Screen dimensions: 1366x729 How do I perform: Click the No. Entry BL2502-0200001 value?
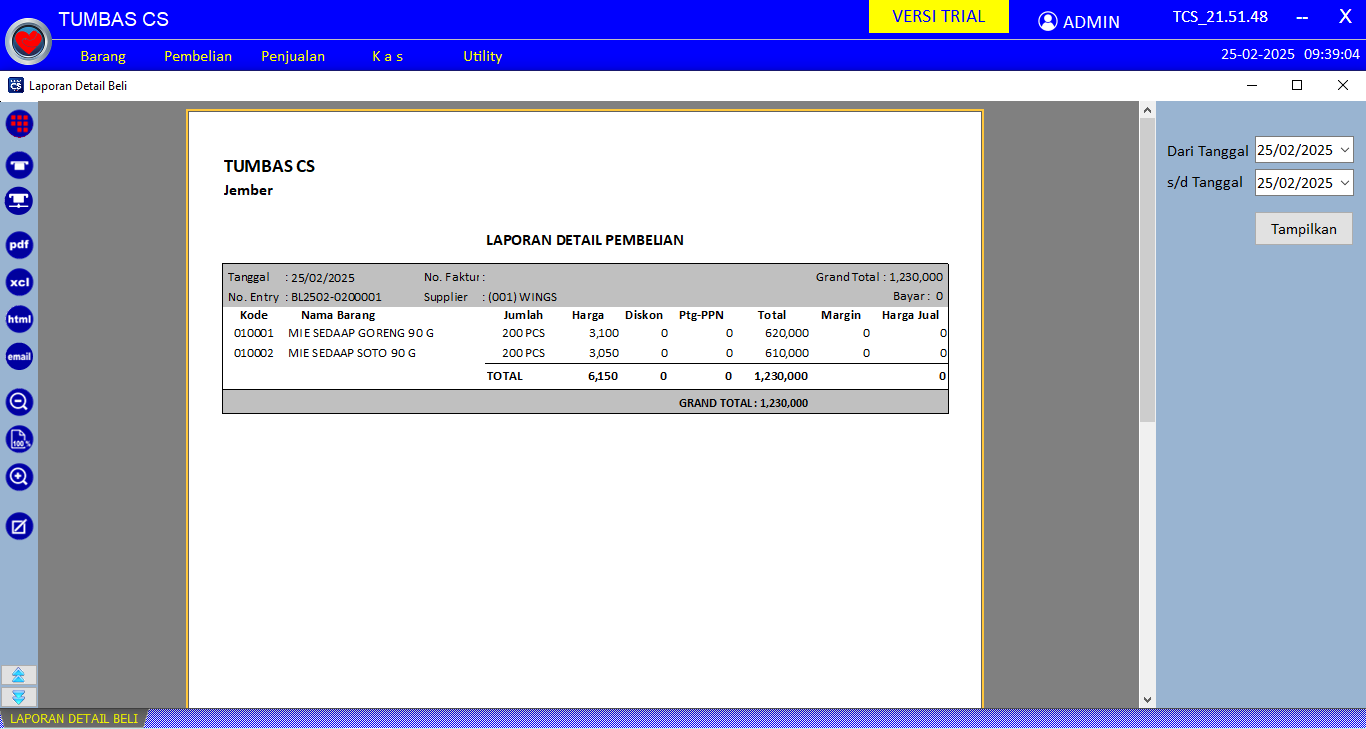coord(336,297)
